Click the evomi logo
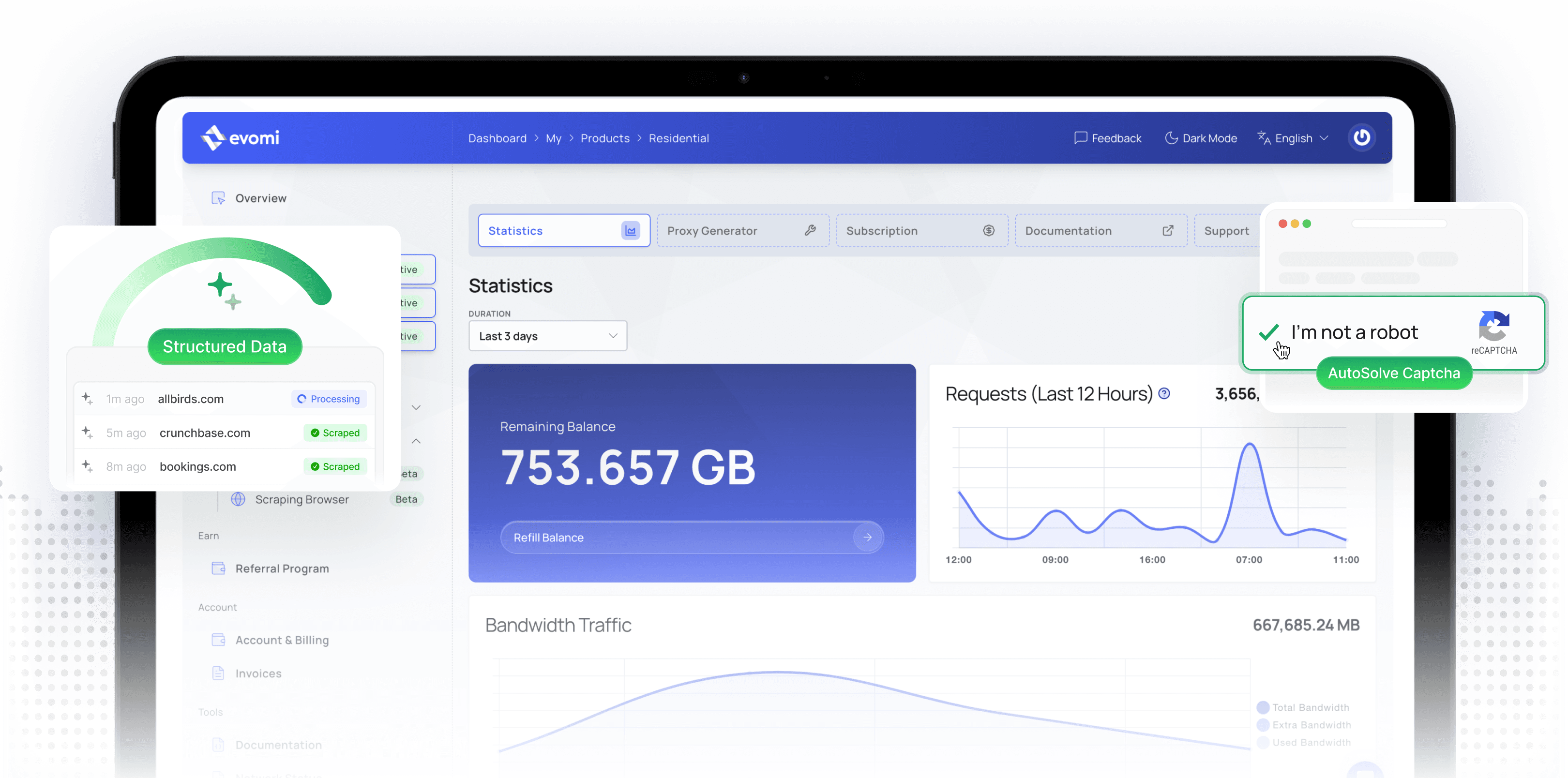Image resolution: width=1568 pixels, height=778 pixels. (240, 137)
